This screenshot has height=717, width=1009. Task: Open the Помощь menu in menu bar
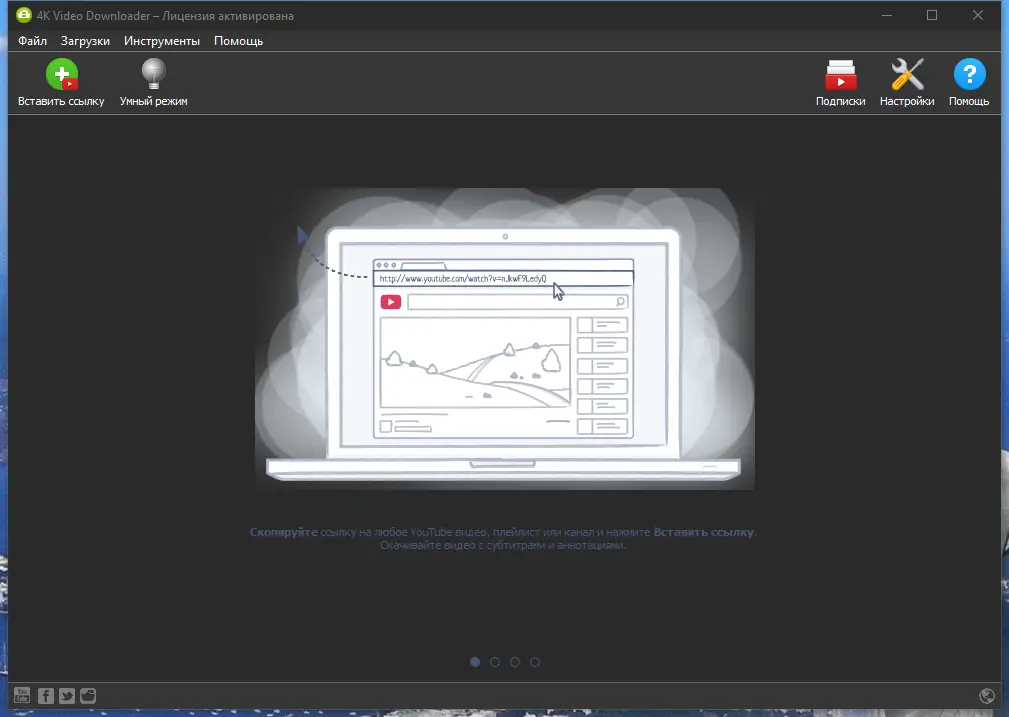pyautogui.click(x=238, y=41)
